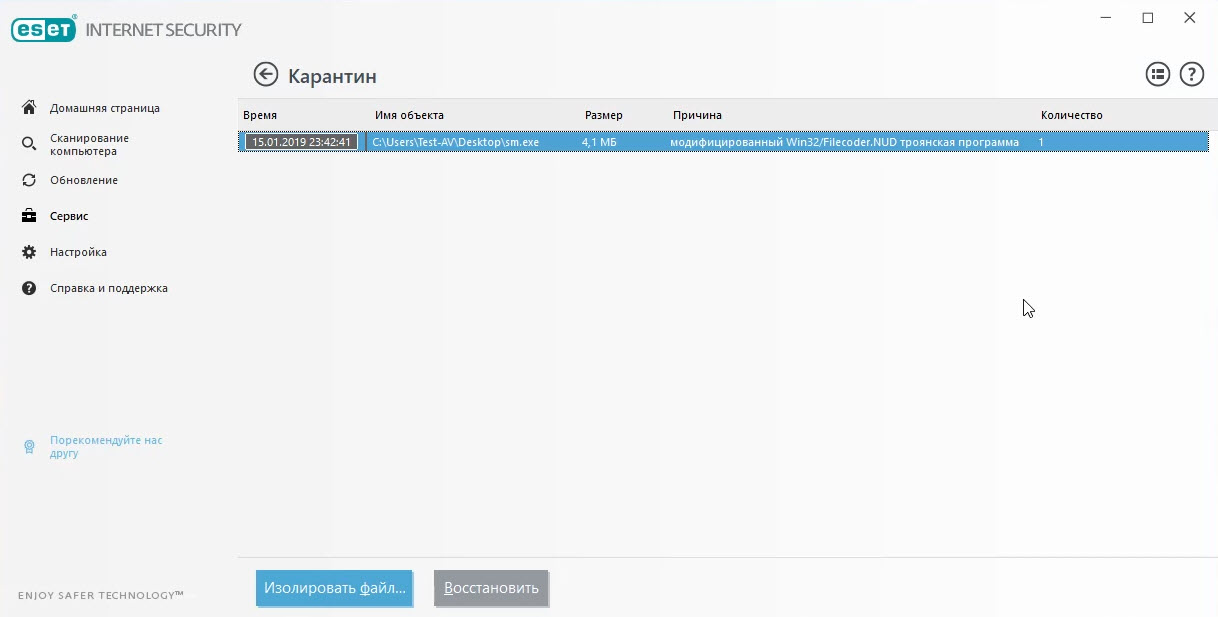Click the refresh icon for Обновление
This screenshot has height=617, width=1218.
(29, 180)
